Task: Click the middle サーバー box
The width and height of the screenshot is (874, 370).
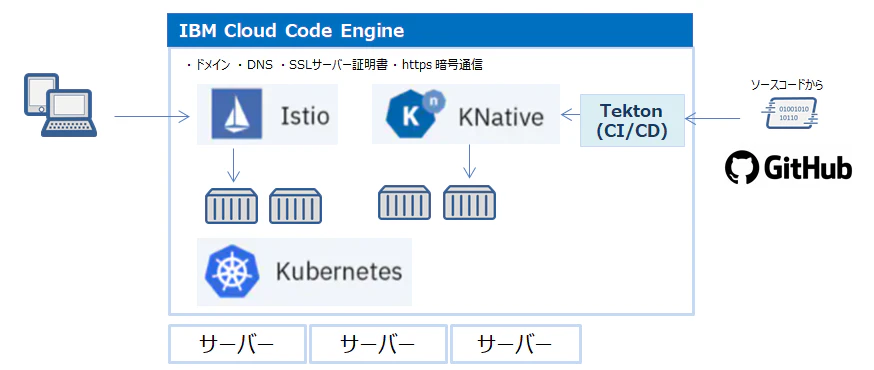Action: pyautogui.click(x=378, y=344)
